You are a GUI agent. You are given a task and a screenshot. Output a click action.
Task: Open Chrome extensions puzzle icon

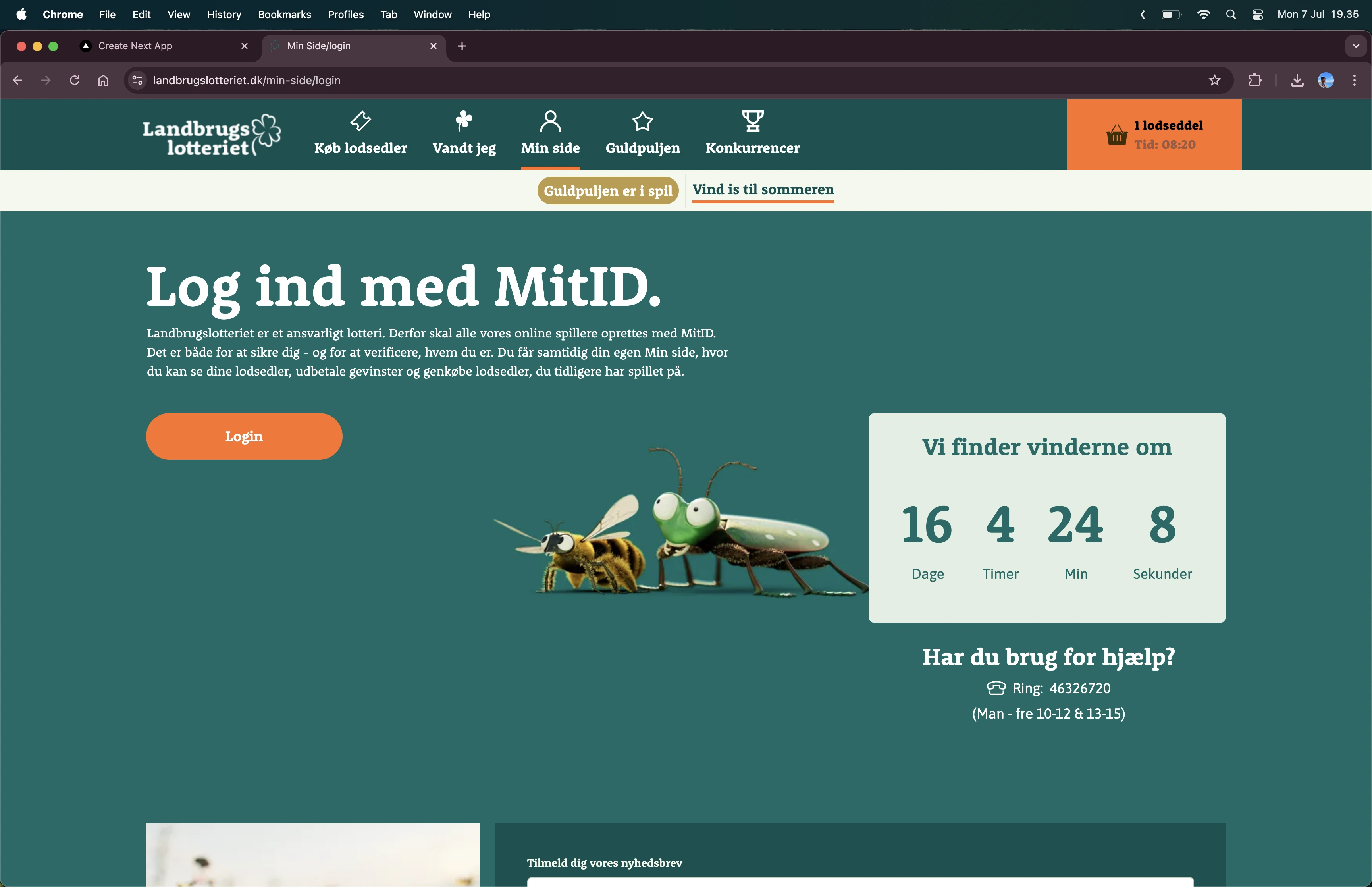coord(1254,80)
